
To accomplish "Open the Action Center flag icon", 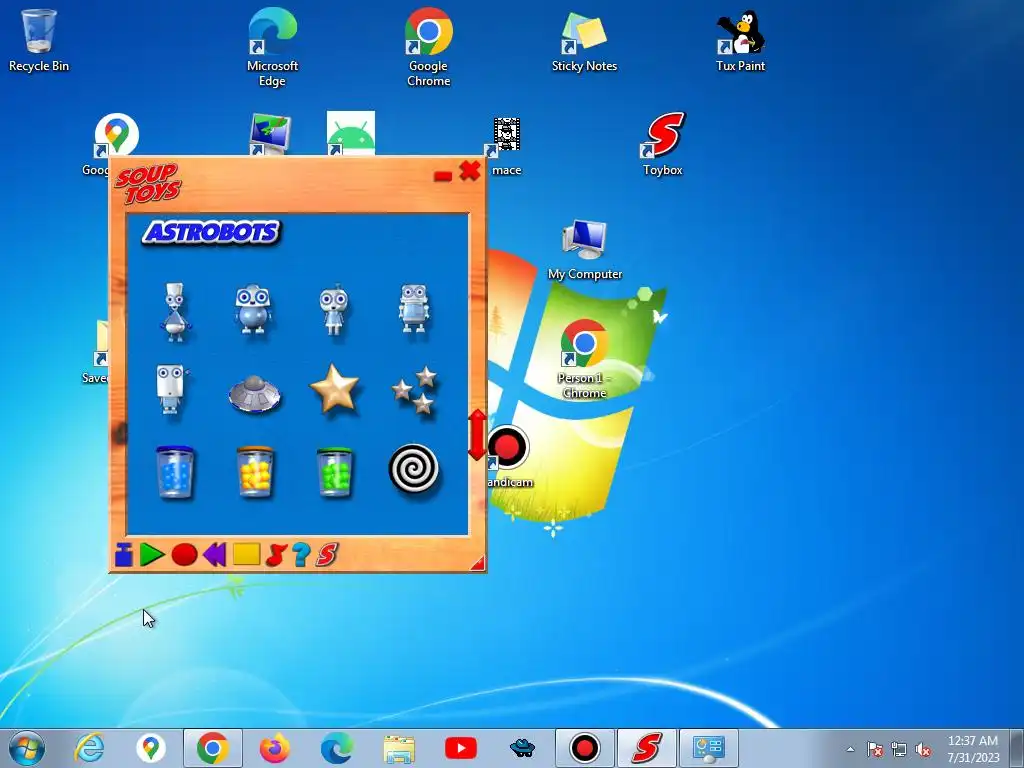I will (874, 749).
